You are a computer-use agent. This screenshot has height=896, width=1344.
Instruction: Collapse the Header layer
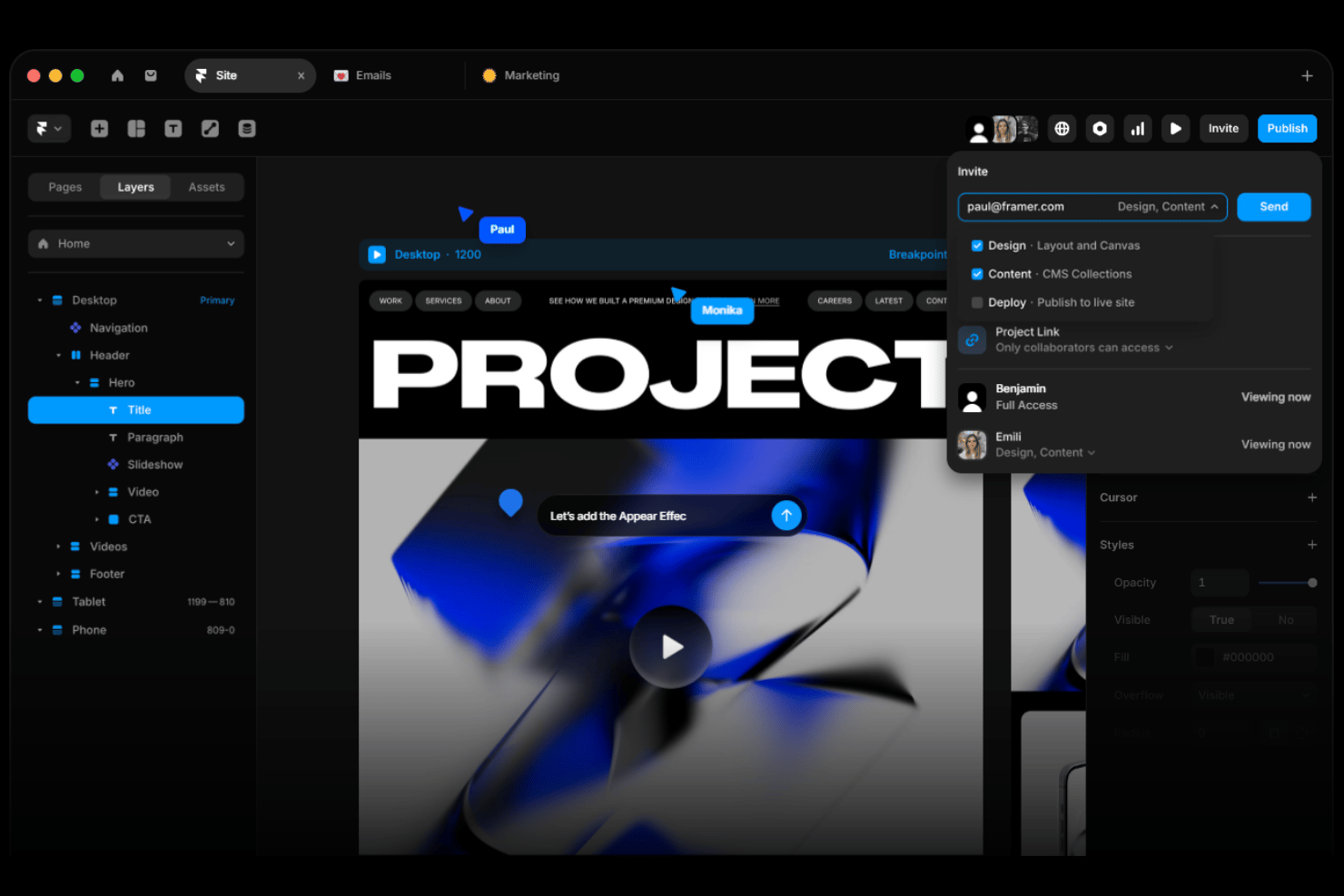pyautogui.click(x=58, y=356)
